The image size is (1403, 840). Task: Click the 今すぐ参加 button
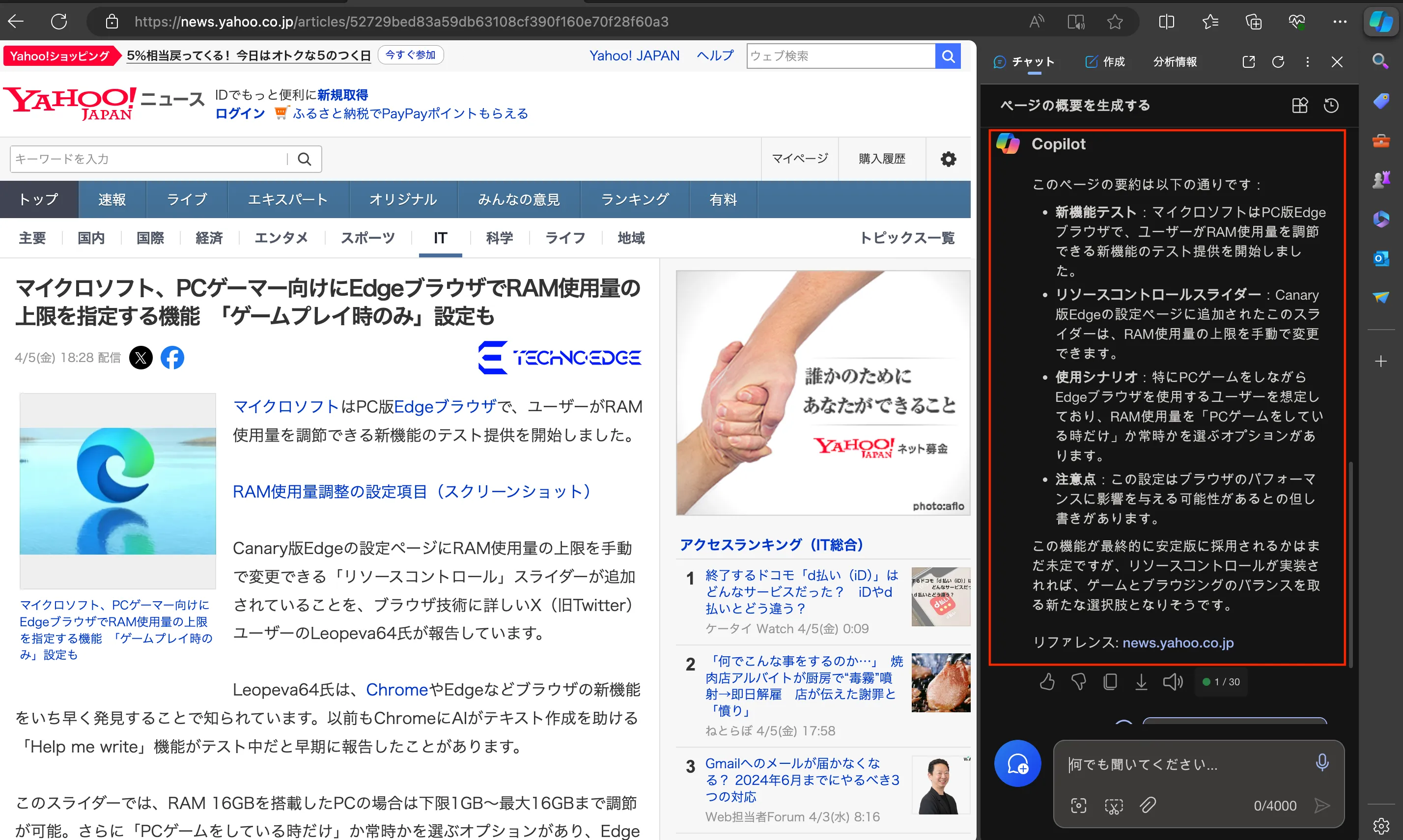tap(410, 55)
